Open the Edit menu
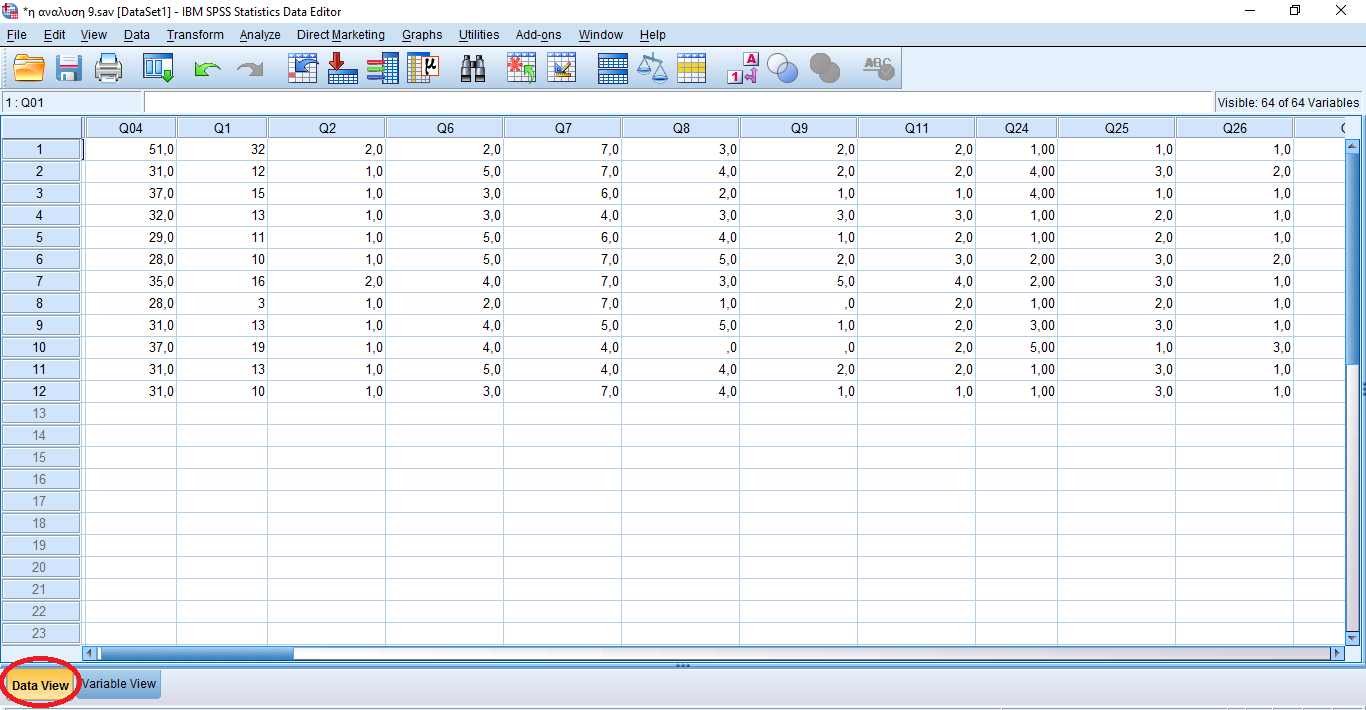The width and height of the screenshot is (1366, 710). click(x=54, y=35)
